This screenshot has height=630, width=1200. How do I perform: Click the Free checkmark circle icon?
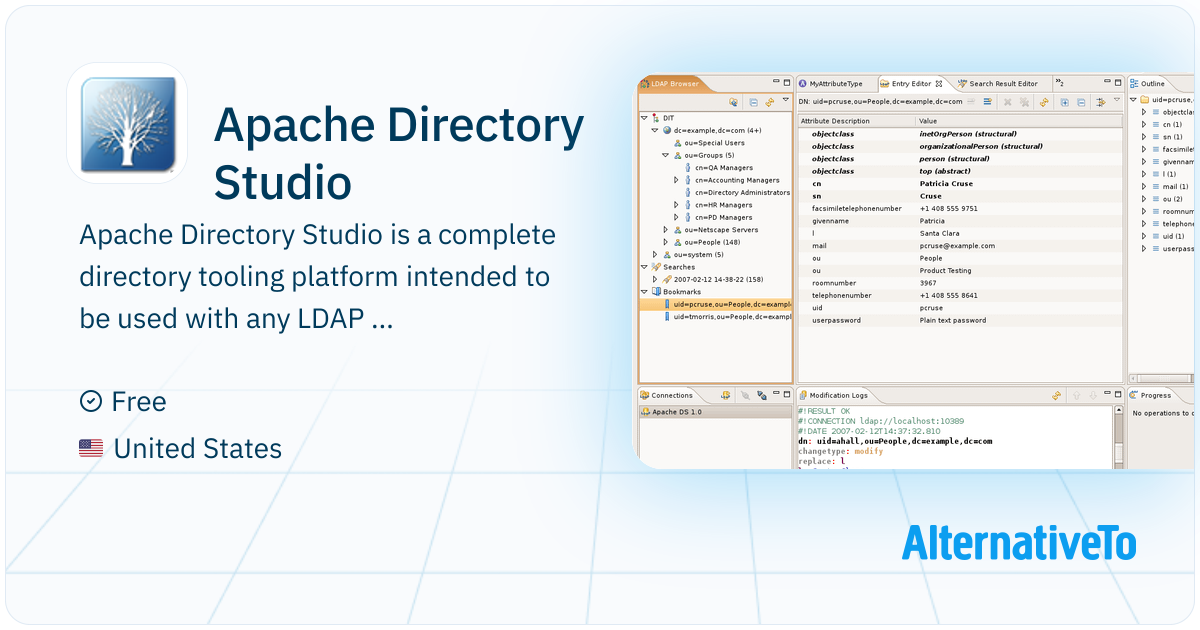pyautogui.click(x=90, y=401)
